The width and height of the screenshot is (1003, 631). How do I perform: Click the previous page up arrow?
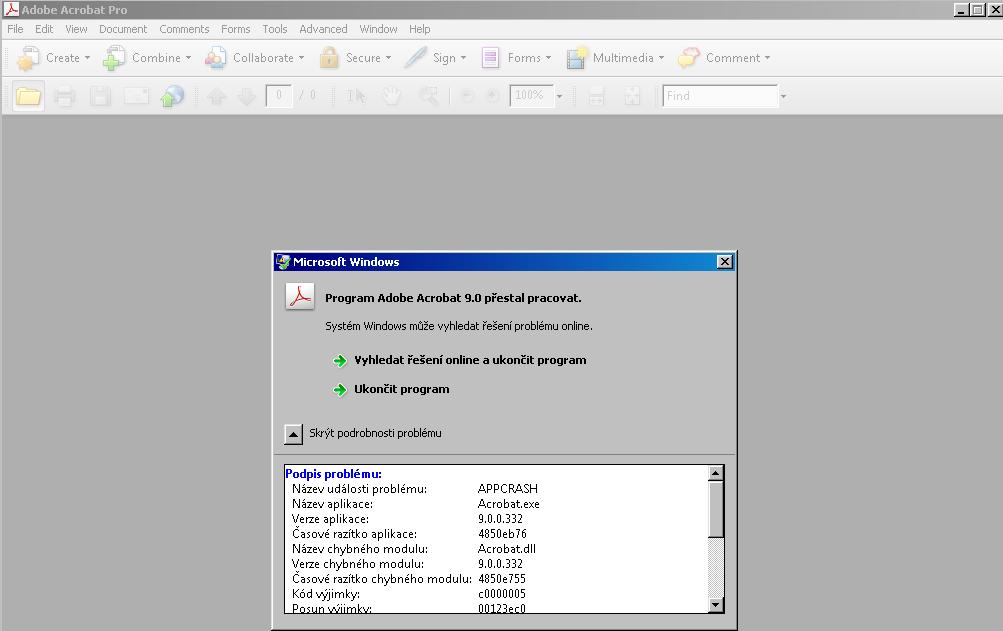pos(217,97)
